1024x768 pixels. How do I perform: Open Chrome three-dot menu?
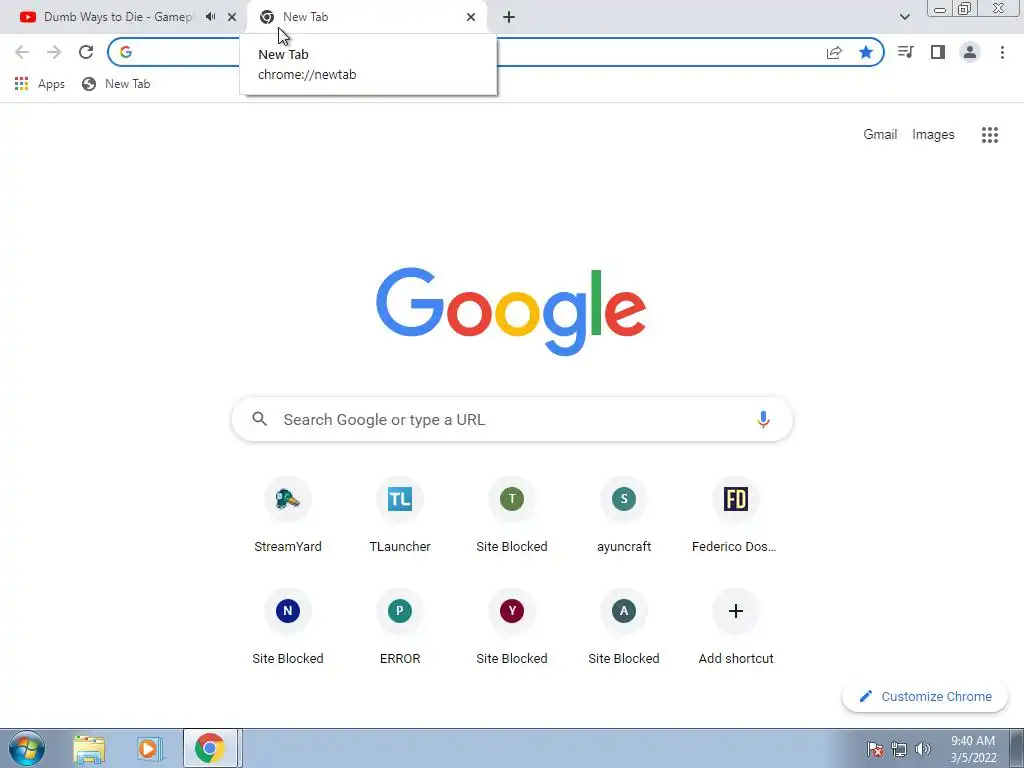1002,52
